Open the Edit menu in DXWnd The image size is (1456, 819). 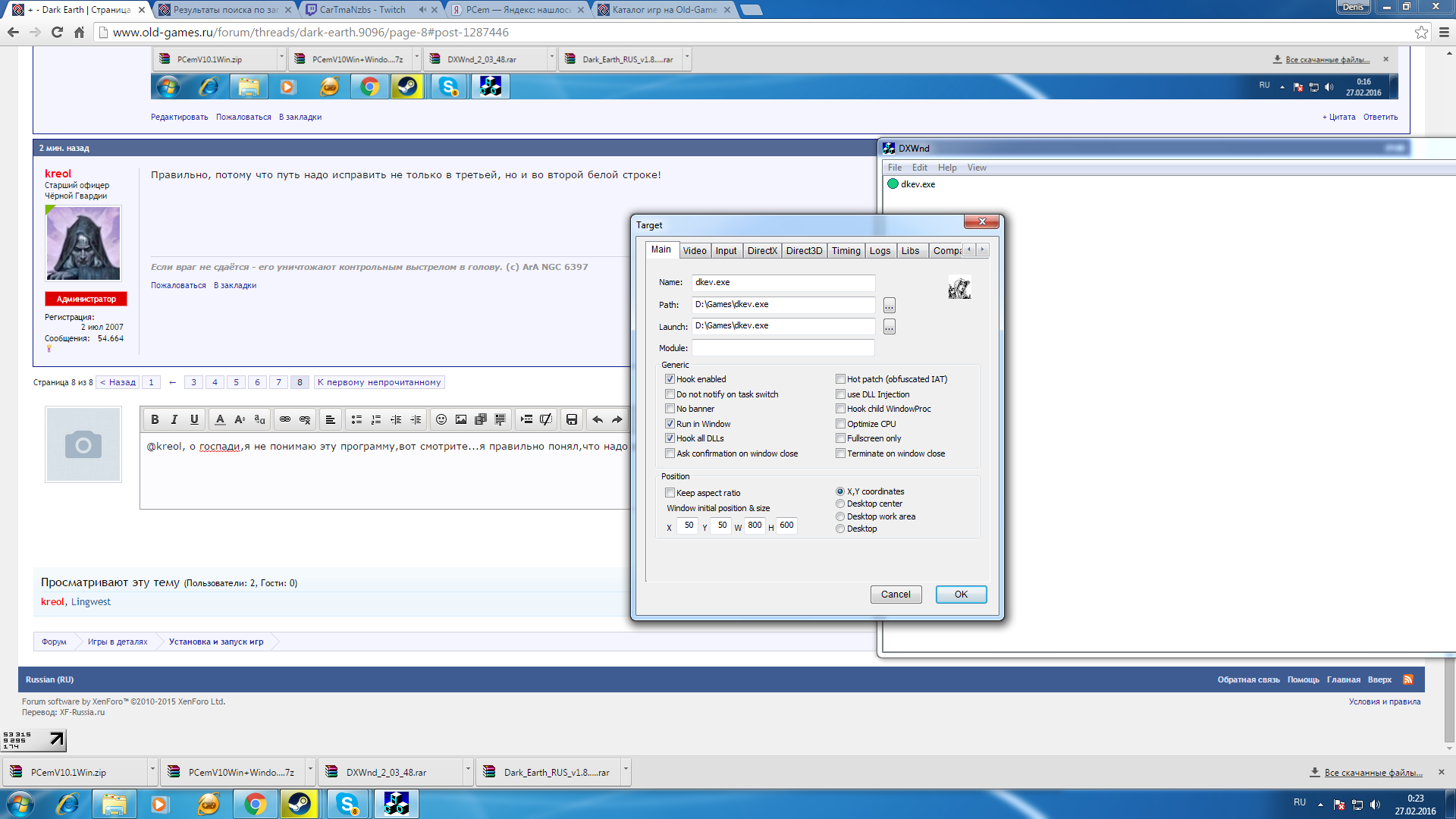pyautogui.click(x=919, y=168)
